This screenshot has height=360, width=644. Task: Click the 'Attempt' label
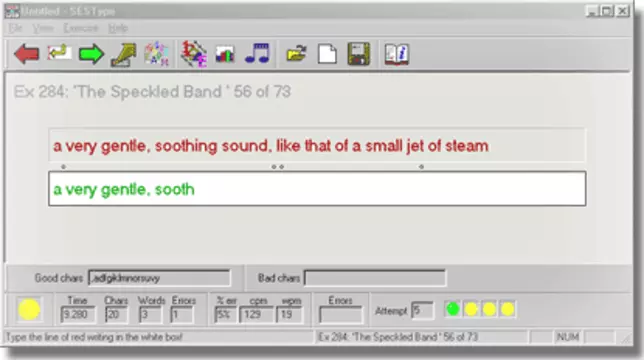tap(391, 311)
